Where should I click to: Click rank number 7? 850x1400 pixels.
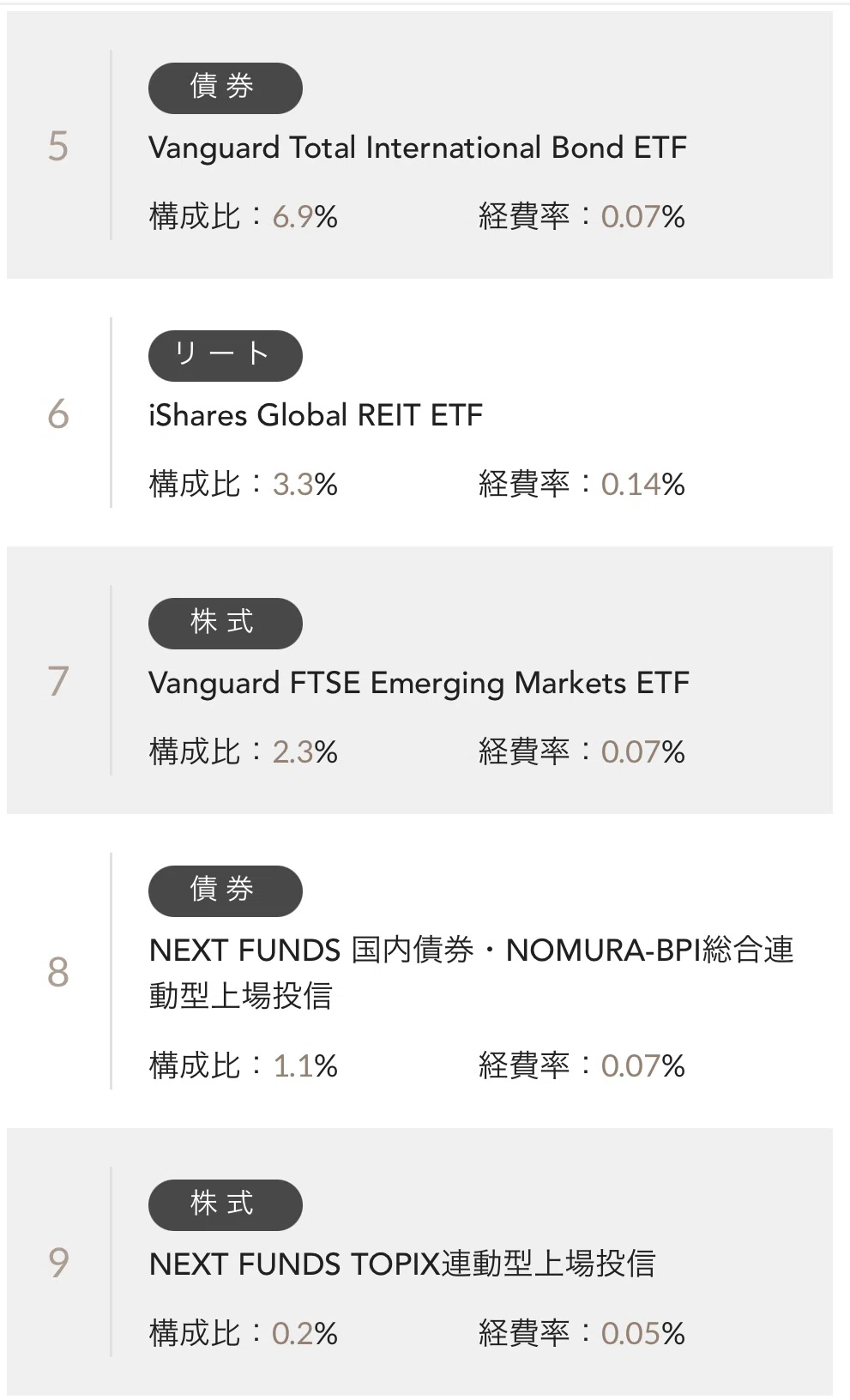click(57, 681)
